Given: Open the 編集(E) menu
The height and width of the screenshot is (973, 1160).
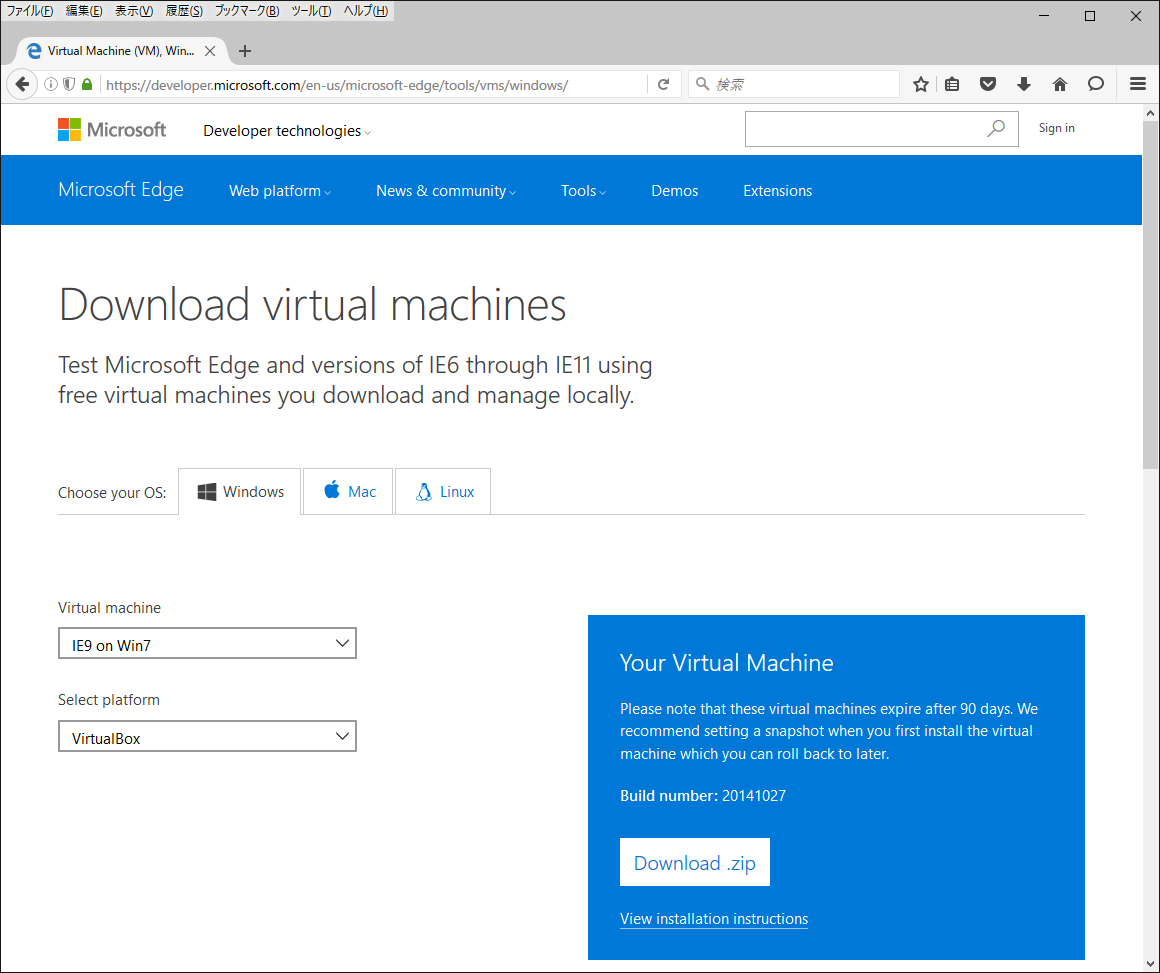Looking at the screenshot, I should pyautogui.click(x=84, y=10).
